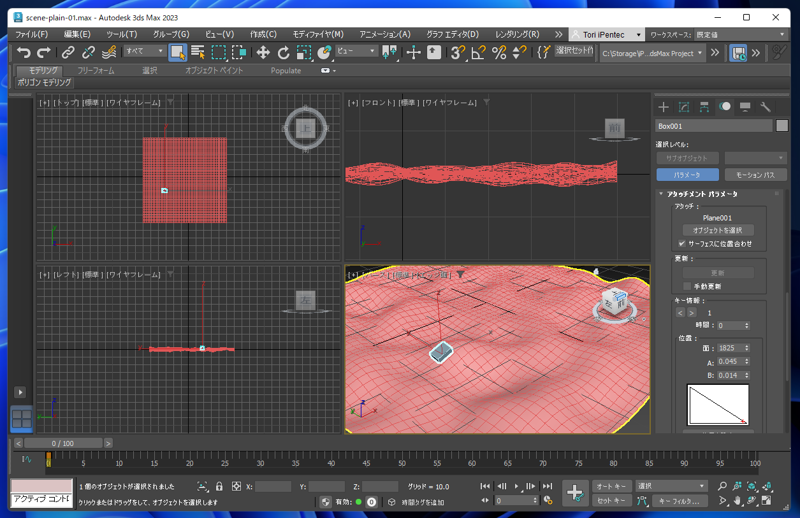Screen dimensions: 800x518
Task: Switch to the Modify command panel tab
Action: coord(684,107)
